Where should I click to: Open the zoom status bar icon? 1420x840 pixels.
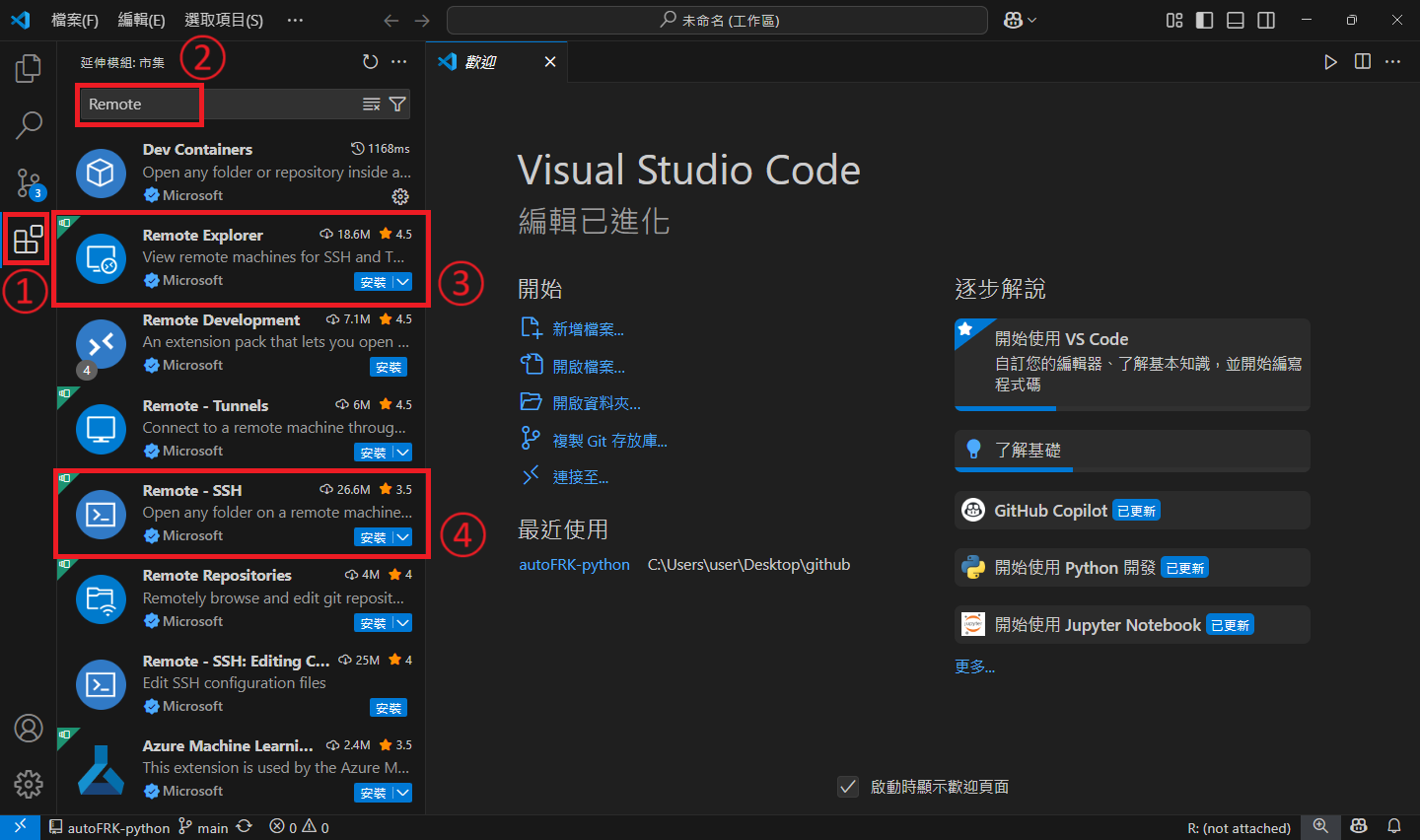tap(1320, 827)
